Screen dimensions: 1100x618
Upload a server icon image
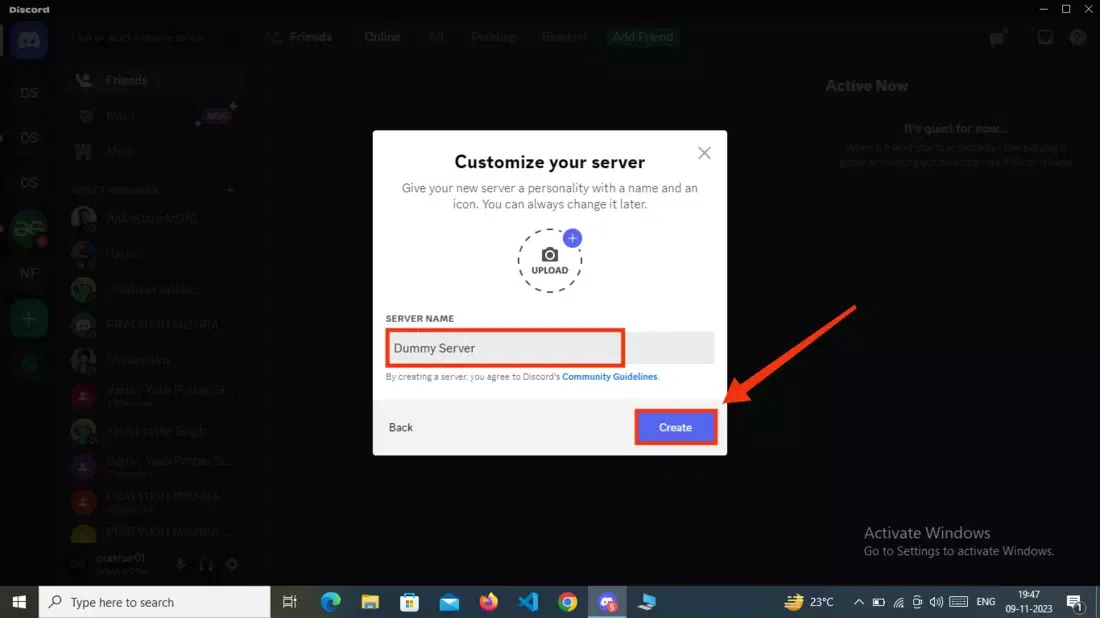click(x=549, y=260)
